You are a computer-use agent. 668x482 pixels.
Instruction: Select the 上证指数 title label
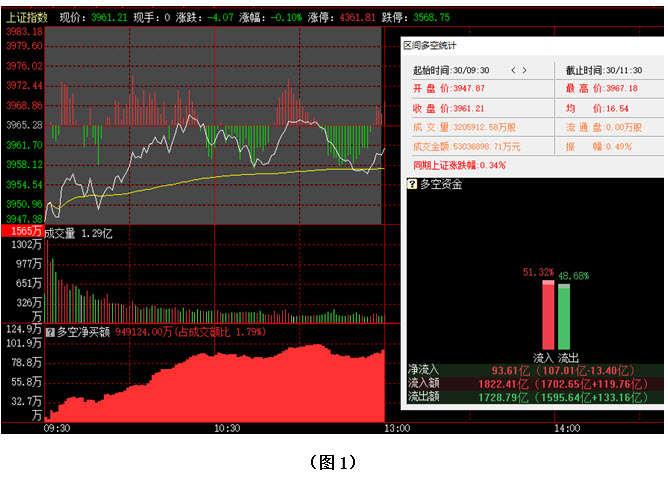[27, 17]
